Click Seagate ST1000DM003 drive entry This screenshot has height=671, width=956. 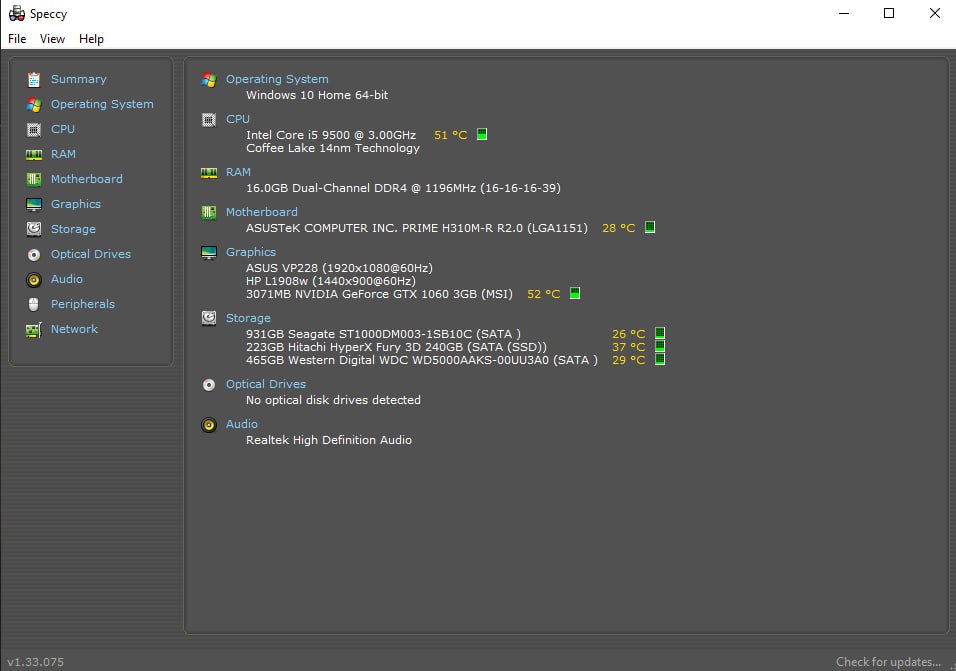point(383,334)
